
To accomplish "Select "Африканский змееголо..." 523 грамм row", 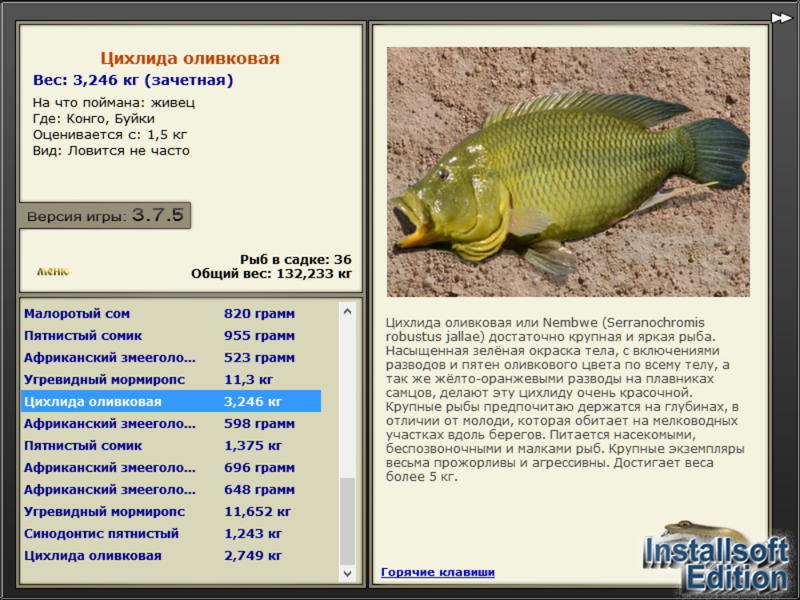I will pyautogui.click(x=171, y=358).
